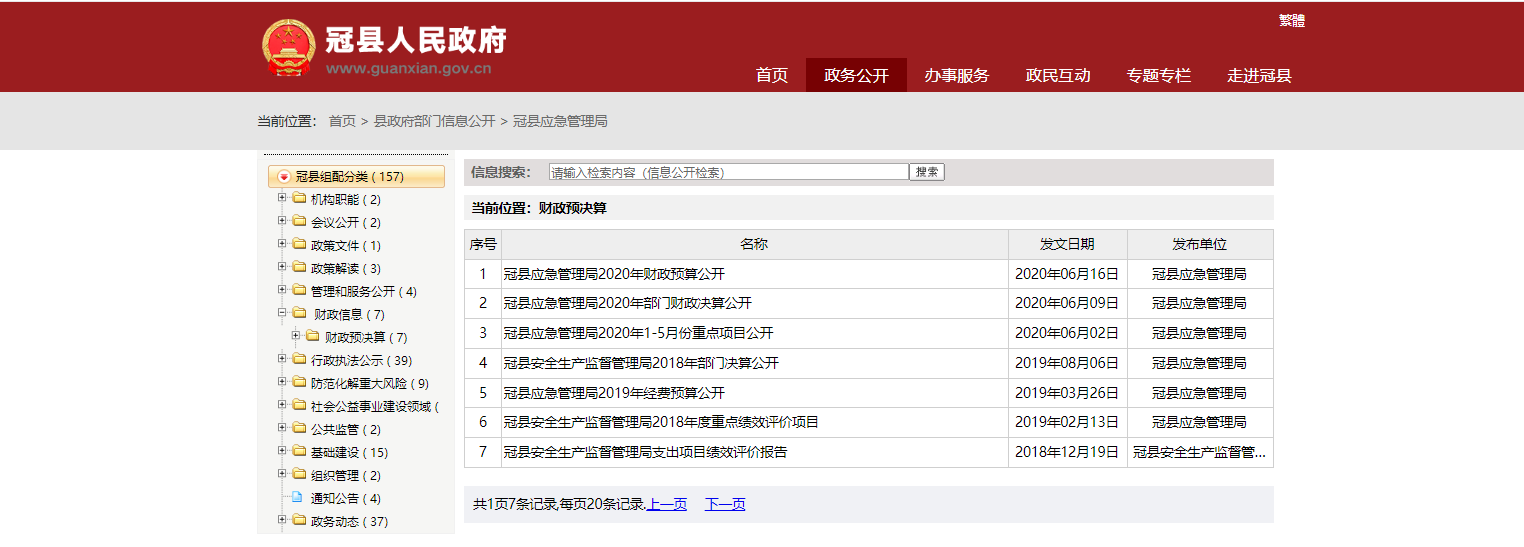
Task: Click the folder icon beside 基础建设
Action: [299, 452]
